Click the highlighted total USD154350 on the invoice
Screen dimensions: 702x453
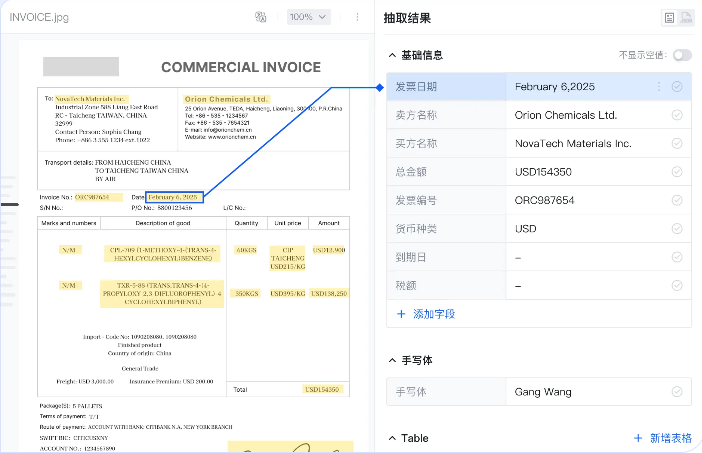coord(322,389)
